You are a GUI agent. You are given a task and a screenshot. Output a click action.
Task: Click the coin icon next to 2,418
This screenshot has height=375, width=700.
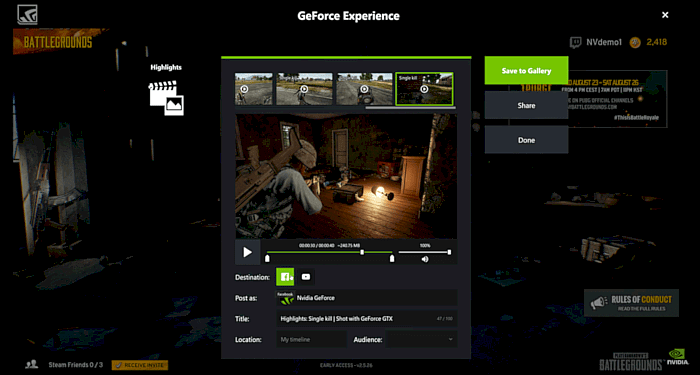[x=635, y=42]
